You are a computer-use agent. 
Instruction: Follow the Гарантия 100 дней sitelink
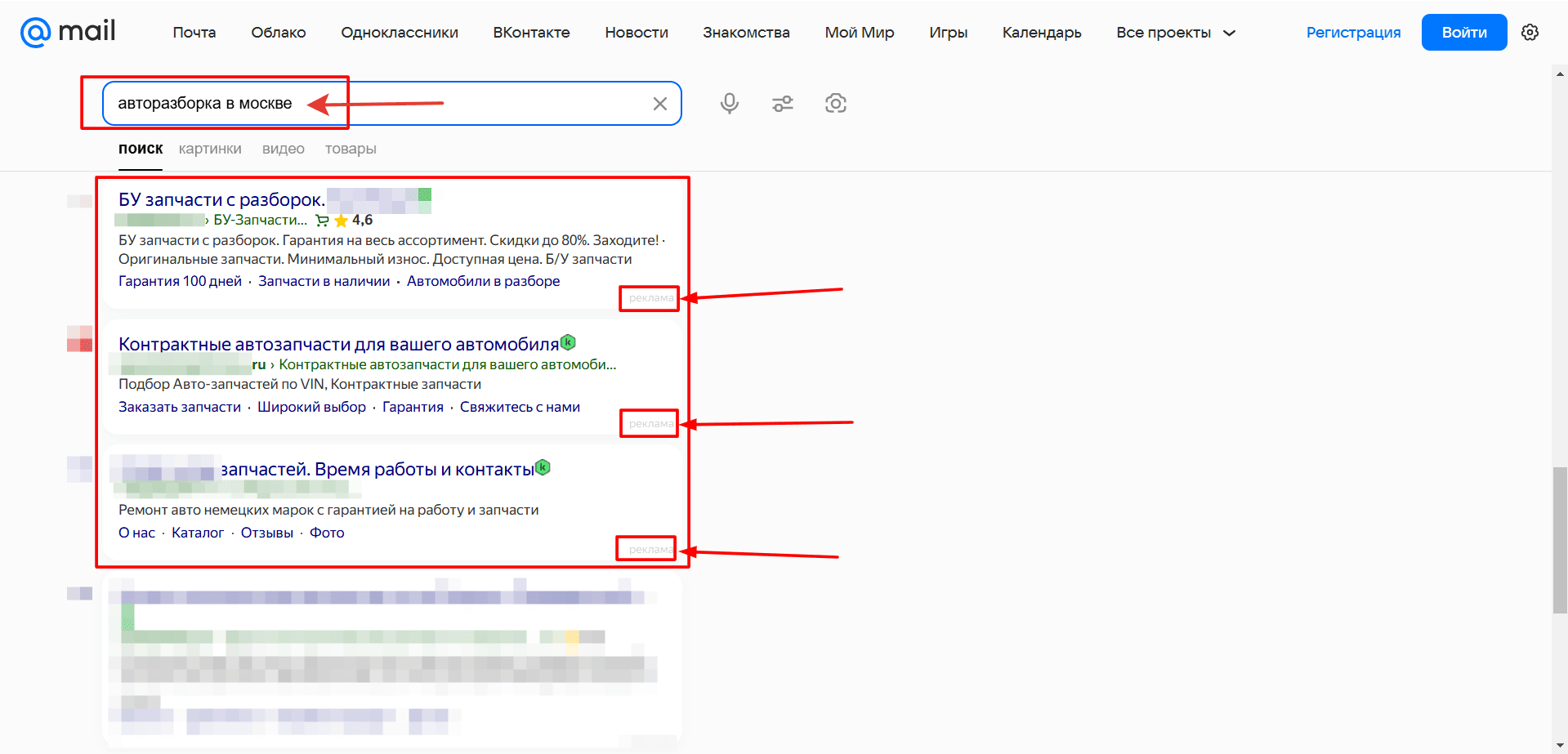tap(180, 281)
